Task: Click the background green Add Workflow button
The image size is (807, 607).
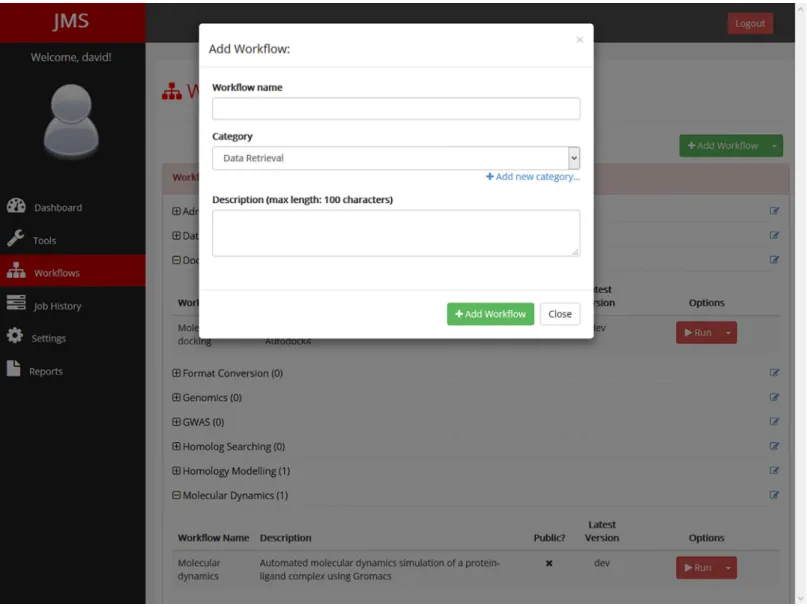Action: pos(723,146)
